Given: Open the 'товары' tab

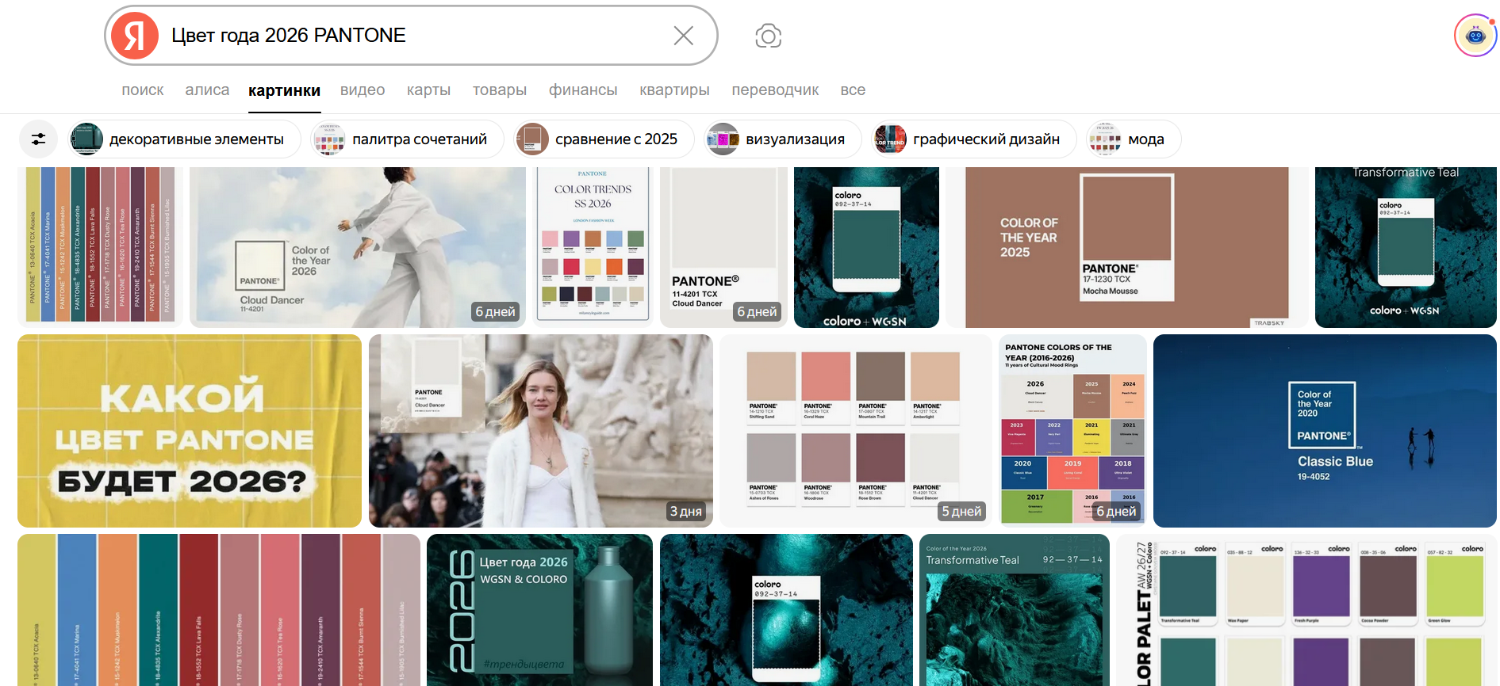Looking at the screenshot, I should click(x=500, y=90).
